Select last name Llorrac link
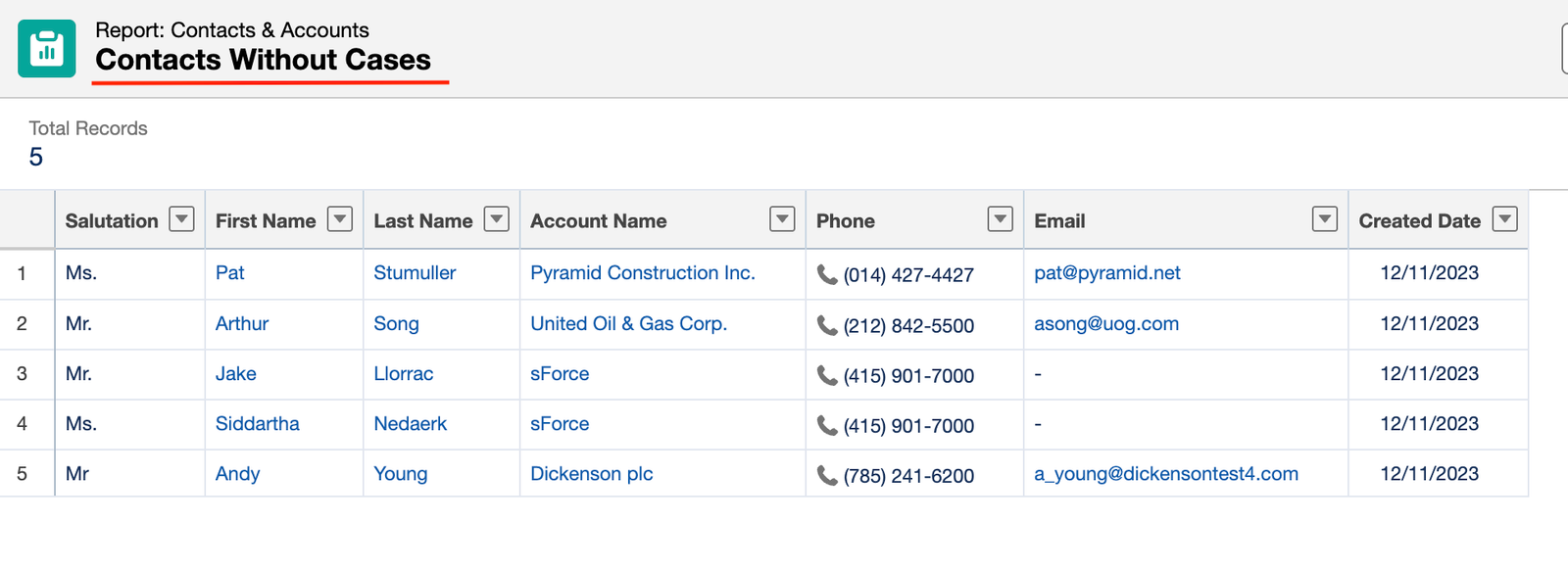 [403, 374]
